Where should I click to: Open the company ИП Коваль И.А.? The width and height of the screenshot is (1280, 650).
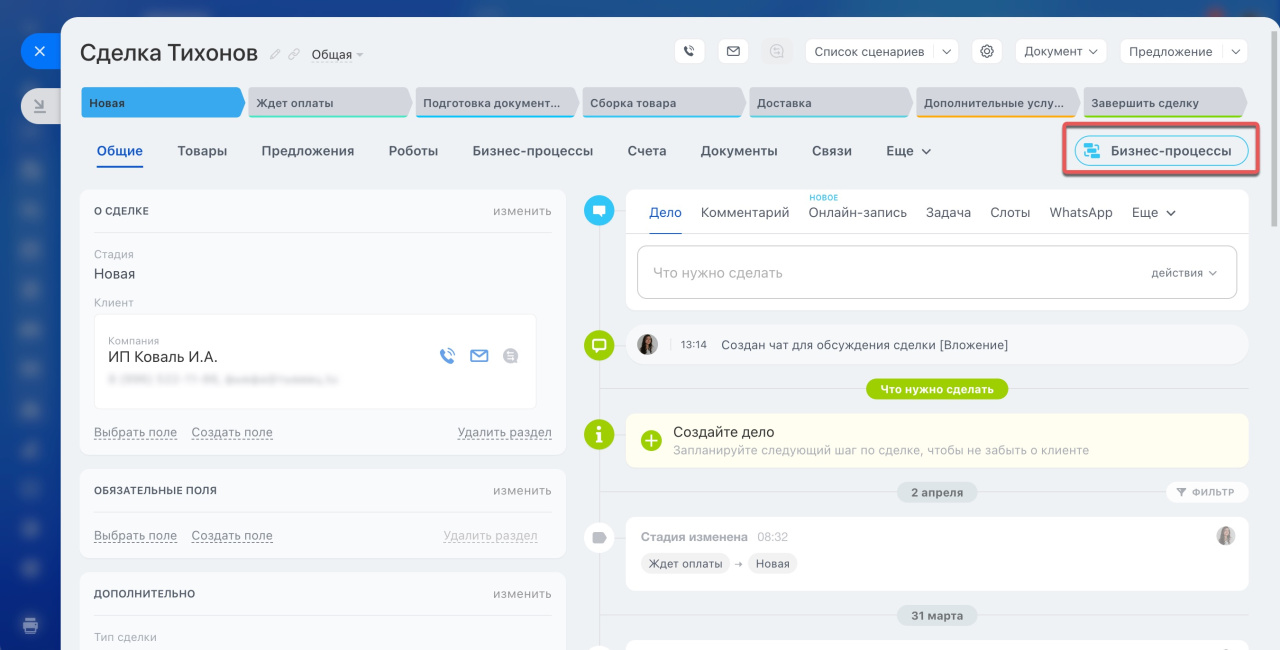coord(163,357)
